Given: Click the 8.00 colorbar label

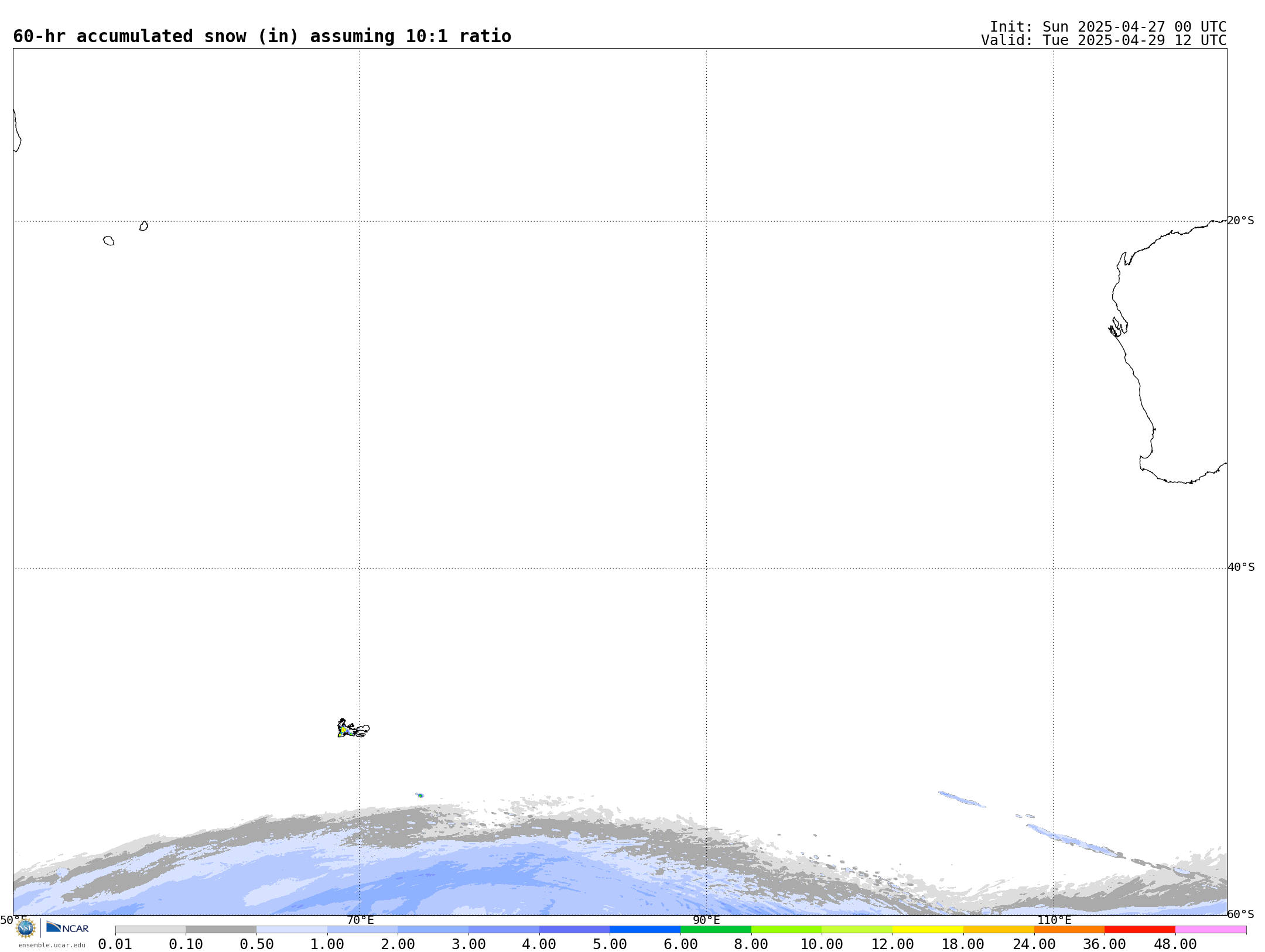Looking at the screenshot, I should pos(751,944).
